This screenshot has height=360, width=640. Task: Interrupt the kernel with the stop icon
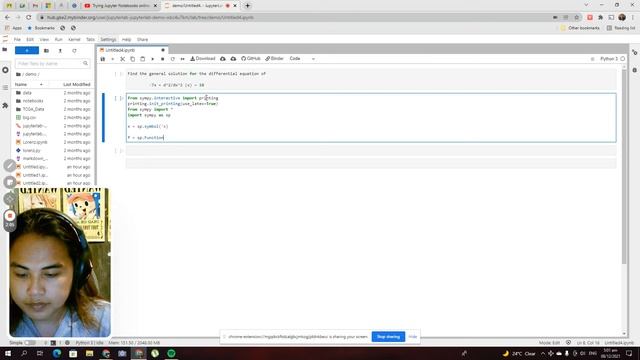coord(162,59)
